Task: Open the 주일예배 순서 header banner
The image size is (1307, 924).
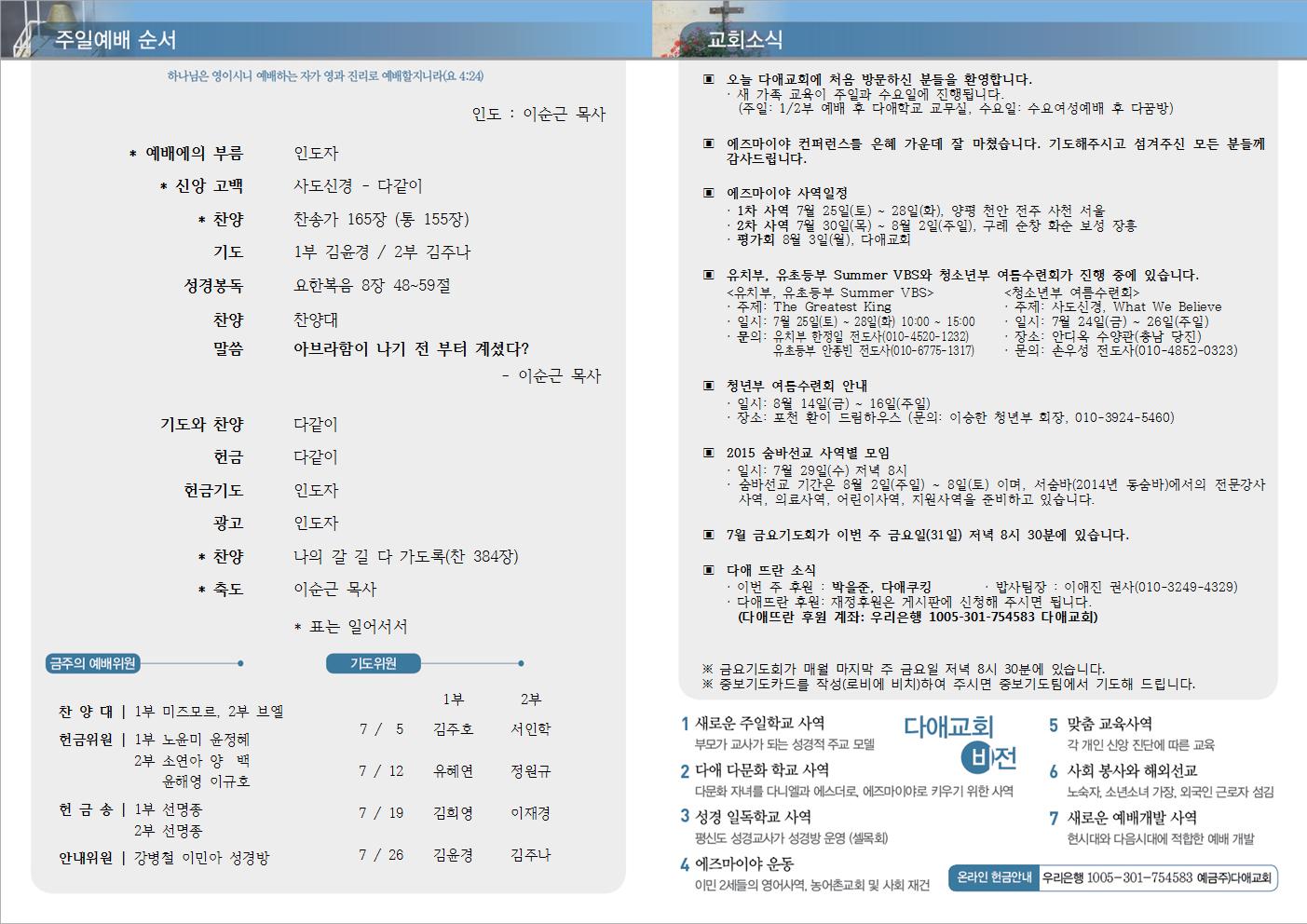Action: point(116,40)
